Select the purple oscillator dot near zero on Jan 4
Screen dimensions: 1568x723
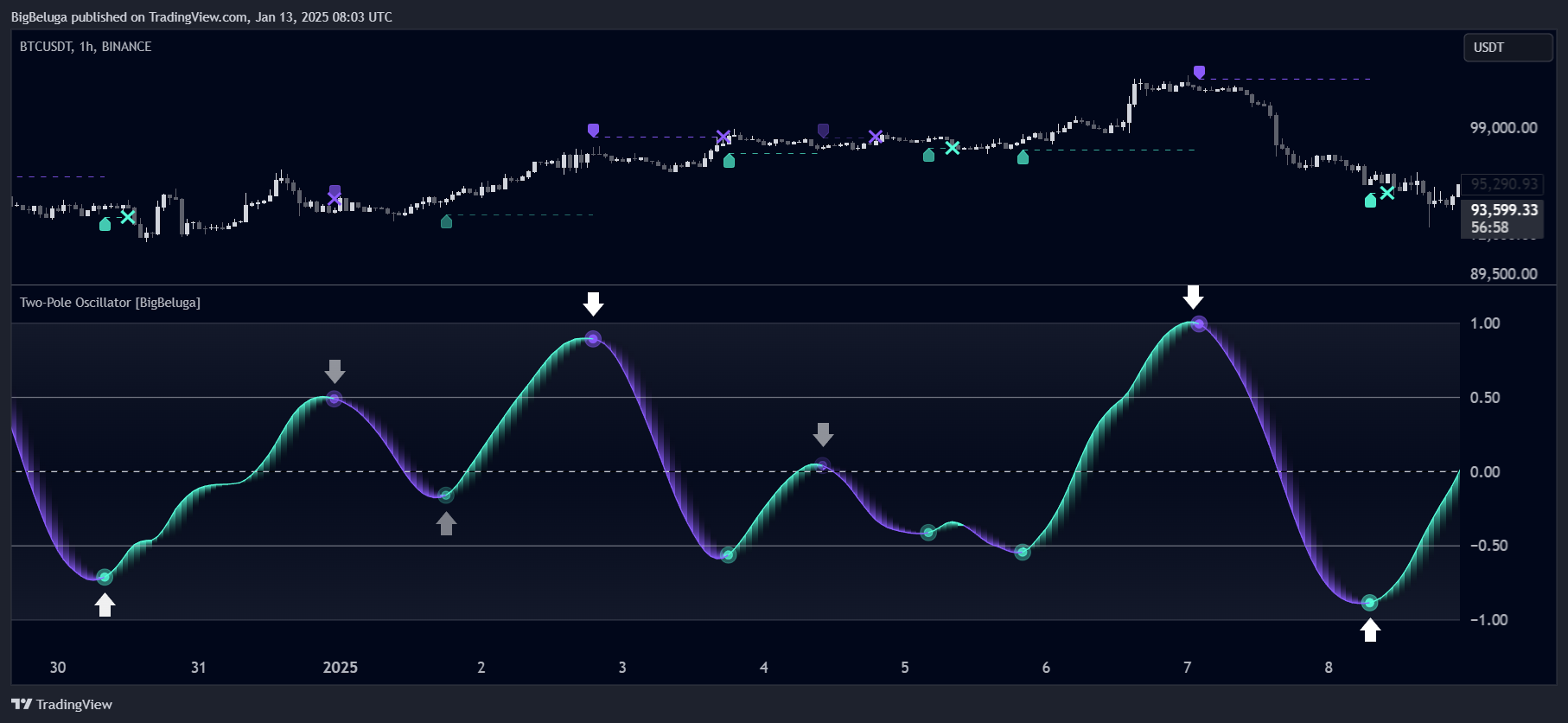click(x=823, y=465)
